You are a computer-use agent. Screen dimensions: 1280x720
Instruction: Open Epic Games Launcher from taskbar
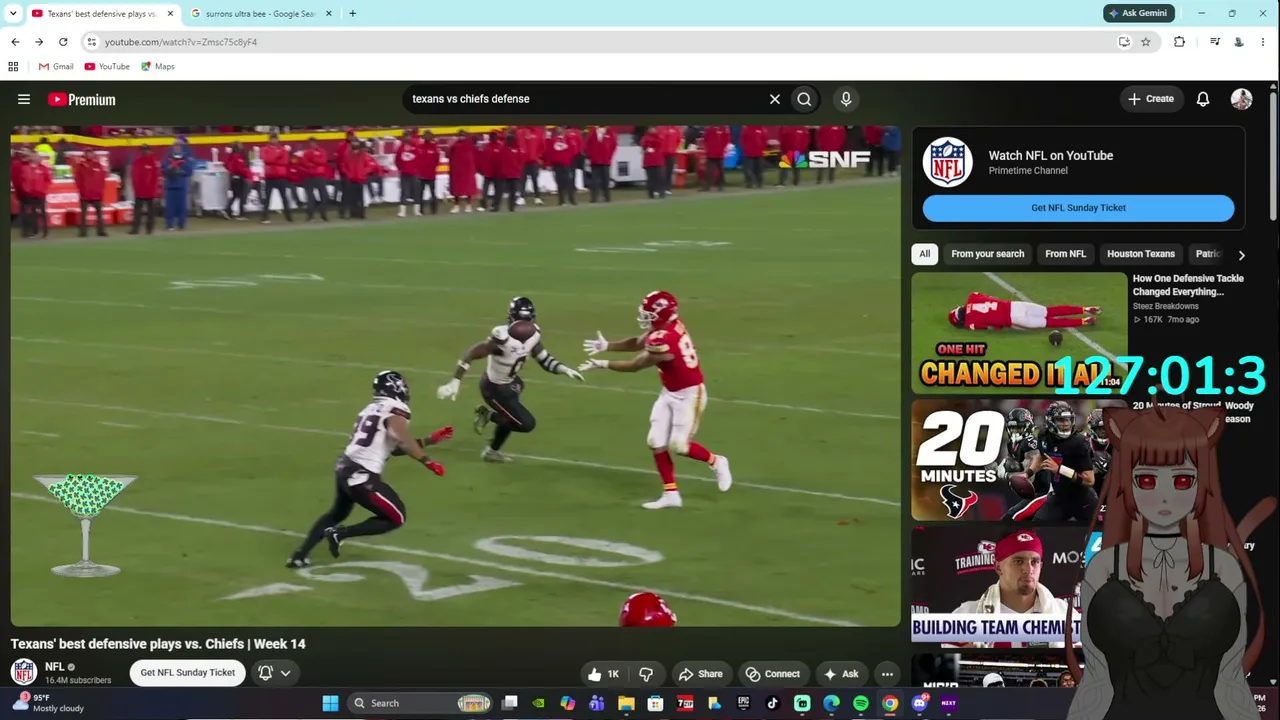tap(743, 703)
